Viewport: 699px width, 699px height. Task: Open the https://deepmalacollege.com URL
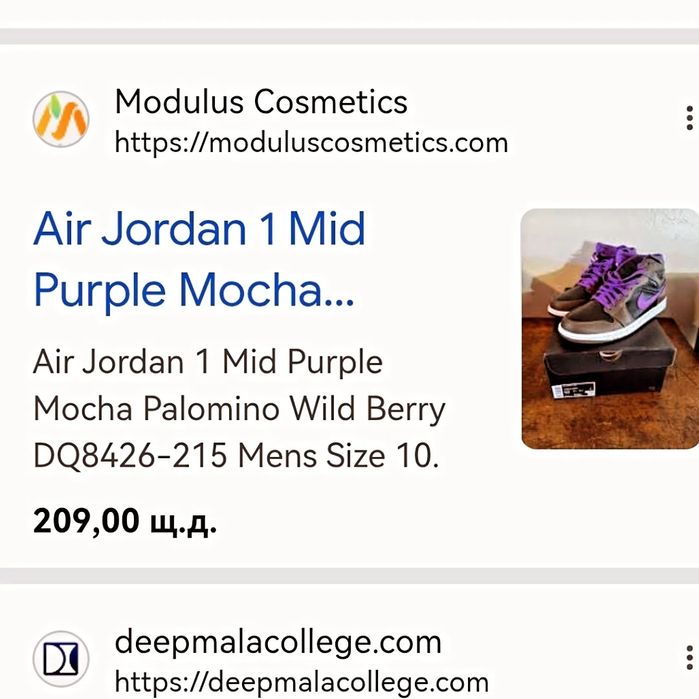point(301,682)
